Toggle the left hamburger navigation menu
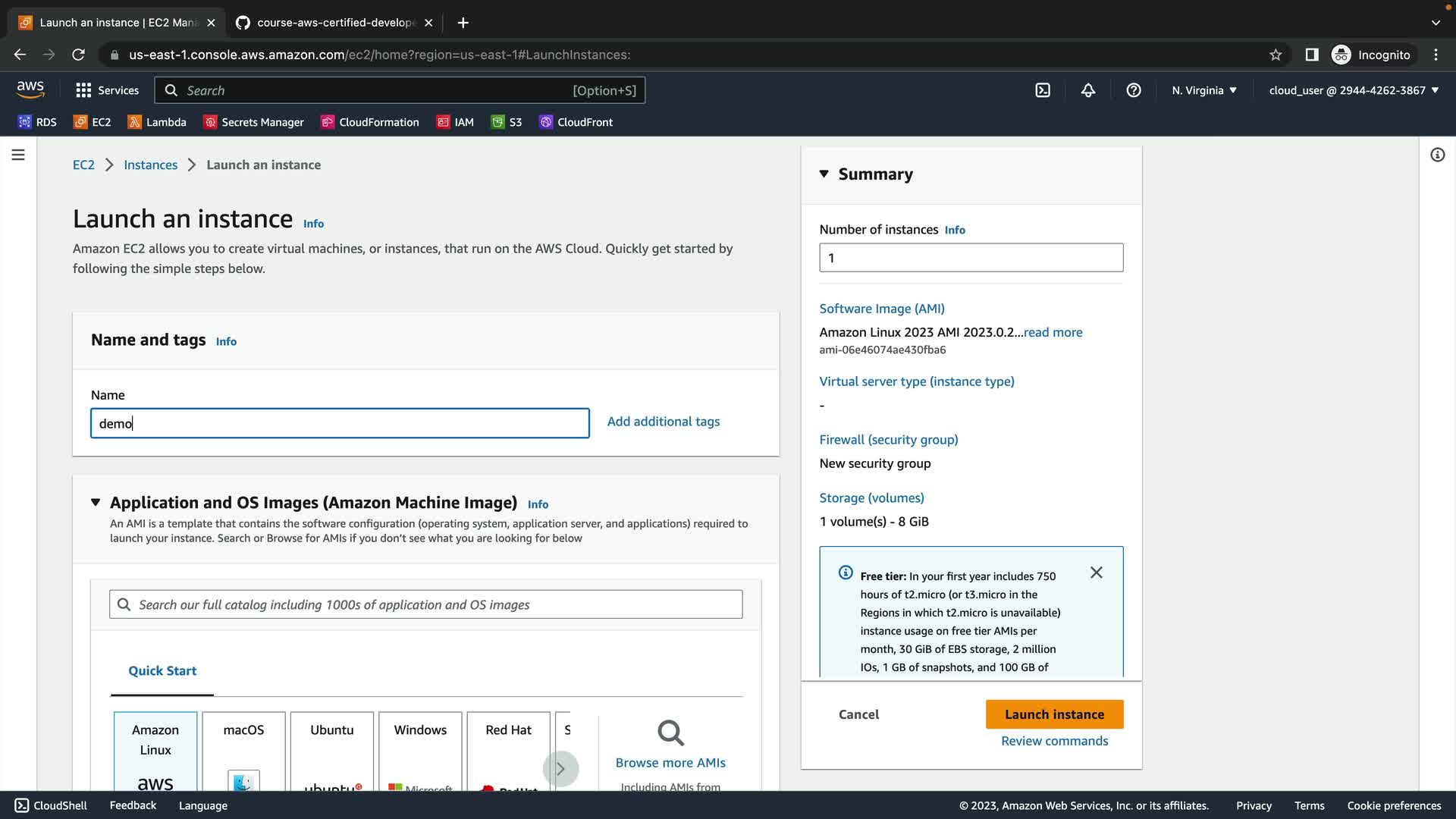Image resolution: width=1456 pixels, height=819 pixels. (x=18, y=155)
